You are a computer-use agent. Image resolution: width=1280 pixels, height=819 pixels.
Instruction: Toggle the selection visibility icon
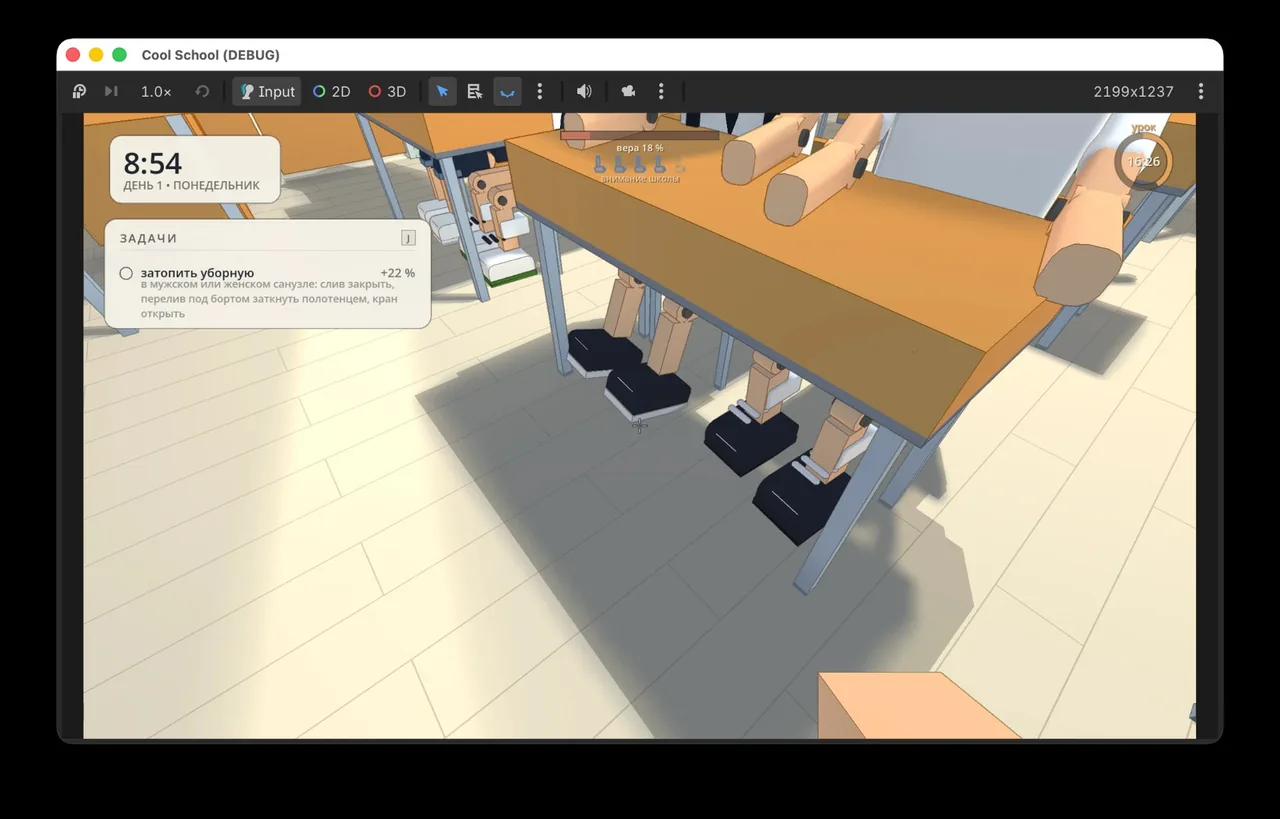pyautogui.click(x=508, y=91)
